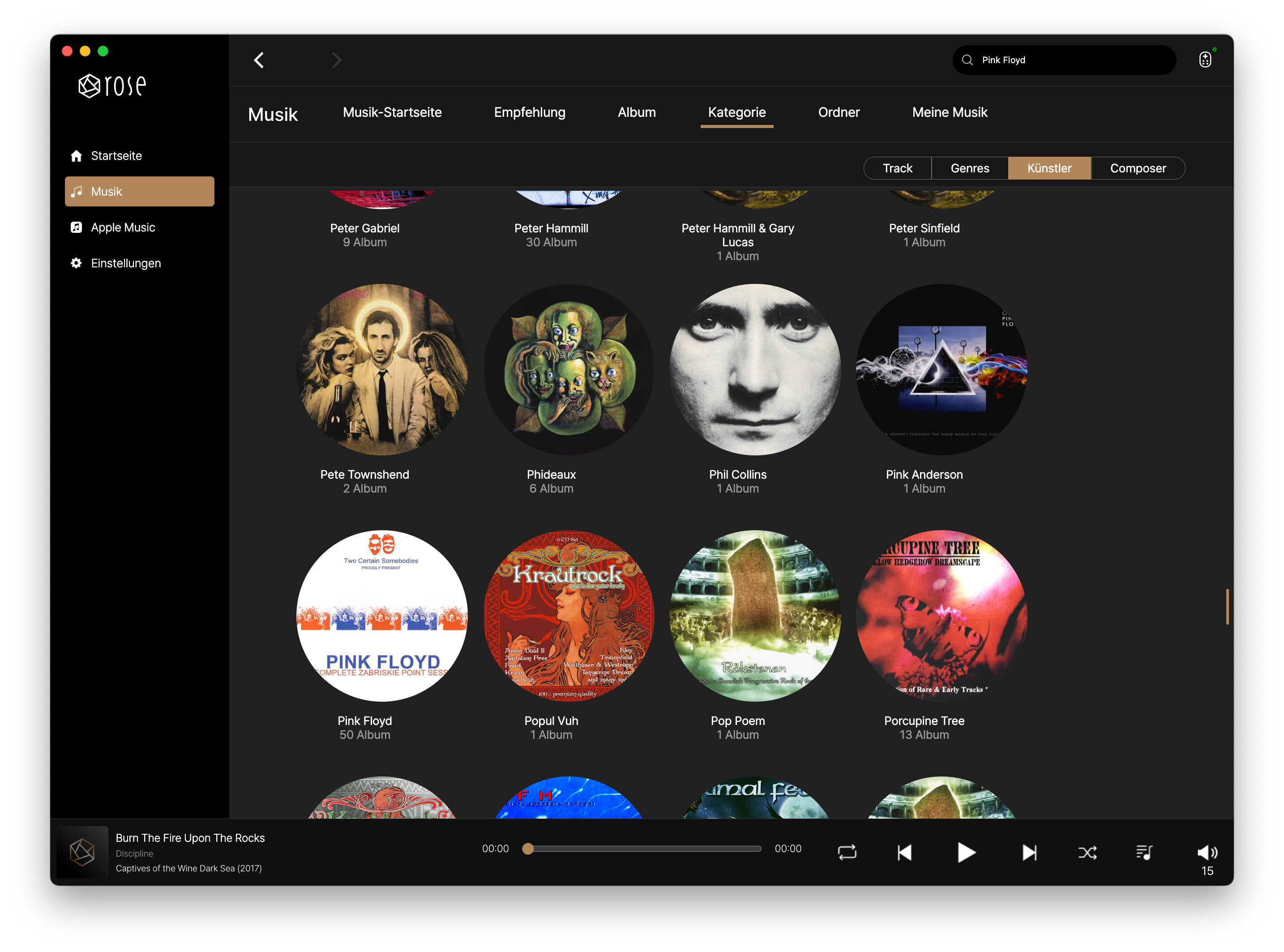Click the Peter Sinfield artist name
Screen dimensions: 1284x952
click(x=924, y=228)
